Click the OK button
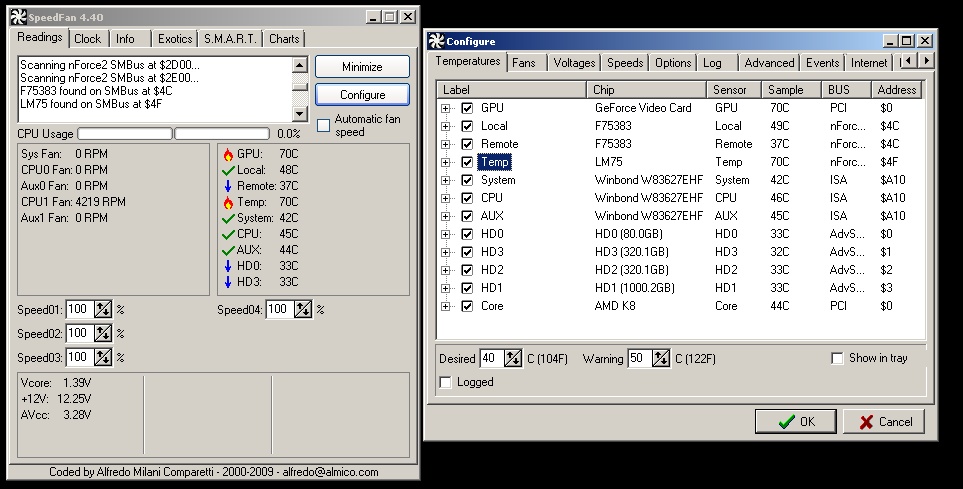This screenshot has width=963, height=489. point(795,422)
